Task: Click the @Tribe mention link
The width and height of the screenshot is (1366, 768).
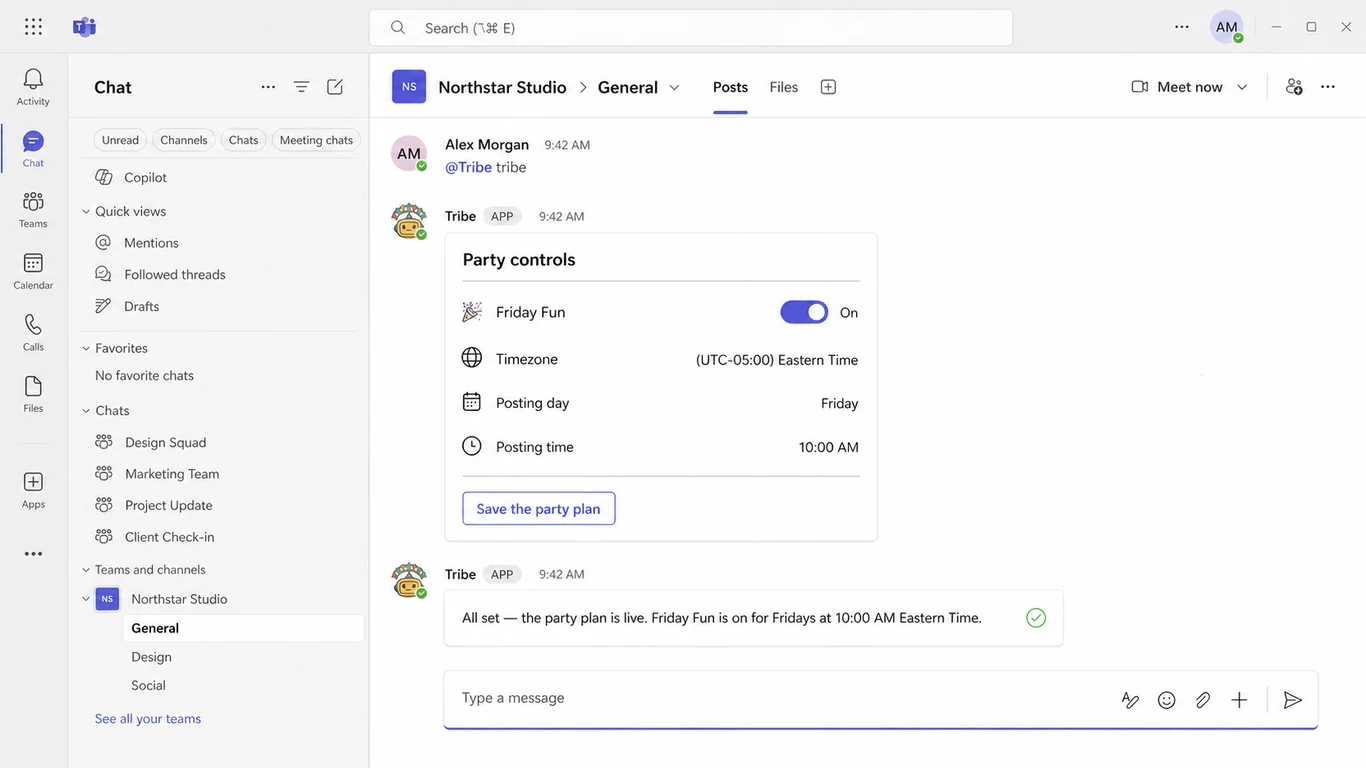Action: [x=468, y=167]
